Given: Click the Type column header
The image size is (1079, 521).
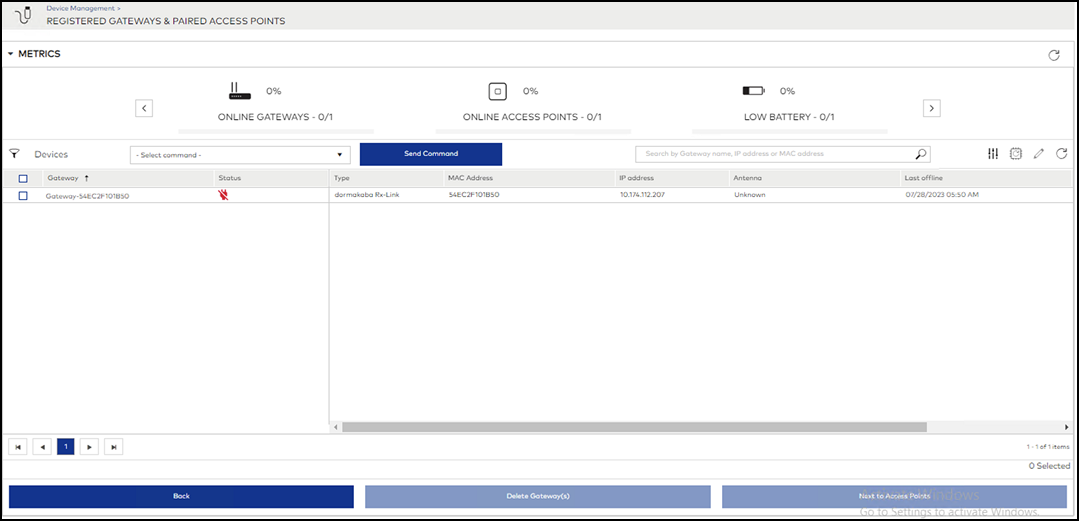Looking at the screenshot, I should 342,178.
